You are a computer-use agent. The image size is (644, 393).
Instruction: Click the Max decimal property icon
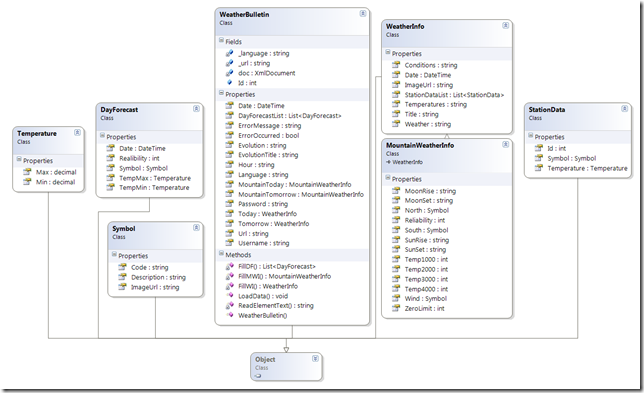27,172
